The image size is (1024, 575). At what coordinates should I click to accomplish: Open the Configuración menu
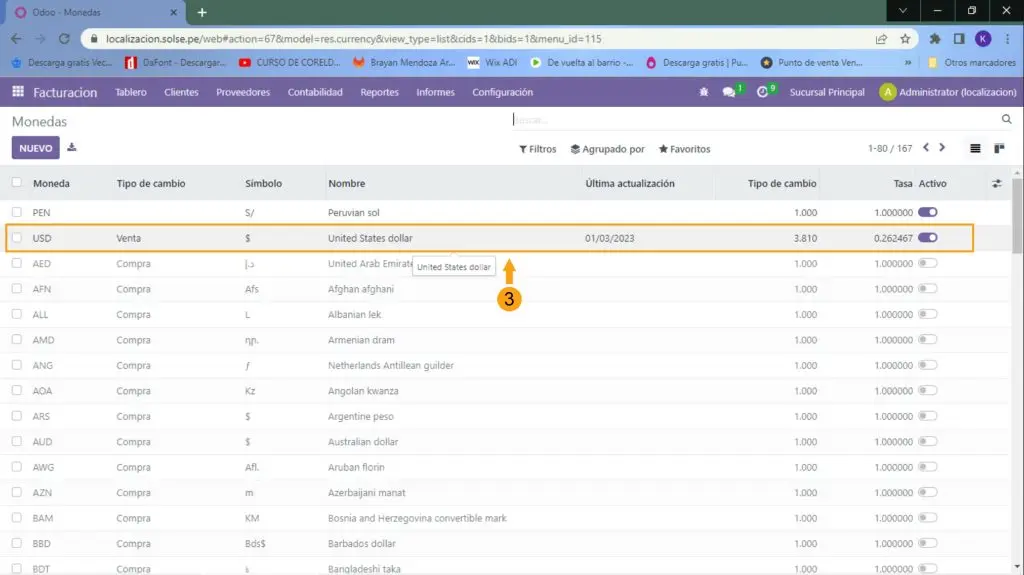pos(502,92)
